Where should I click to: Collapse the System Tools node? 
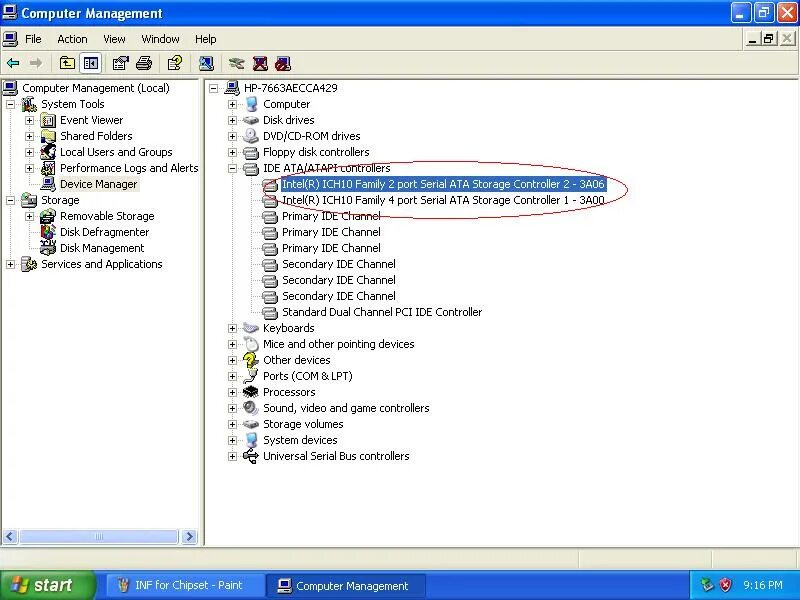[x=10, y=105]
